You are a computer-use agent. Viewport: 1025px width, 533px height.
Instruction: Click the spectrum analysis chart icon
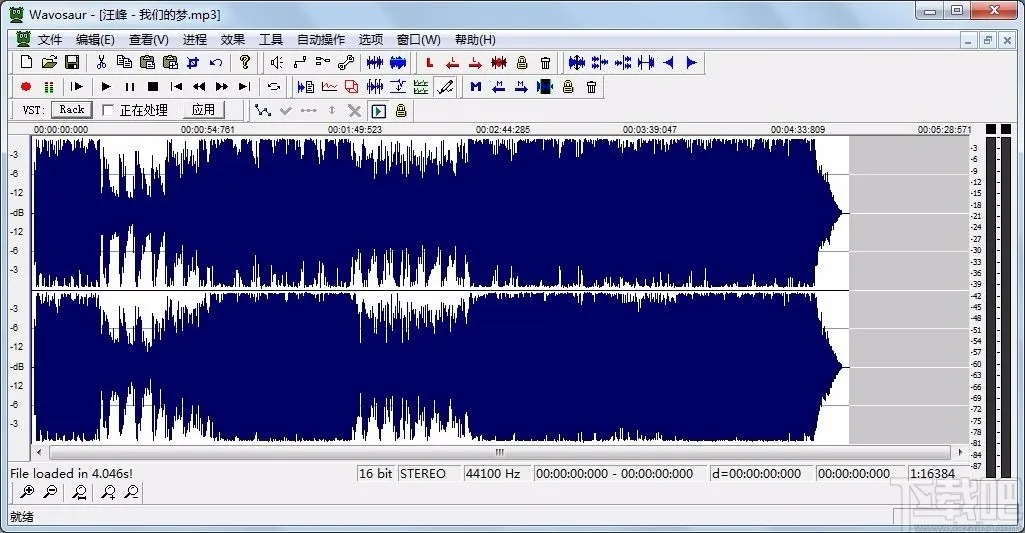point(329,86)
